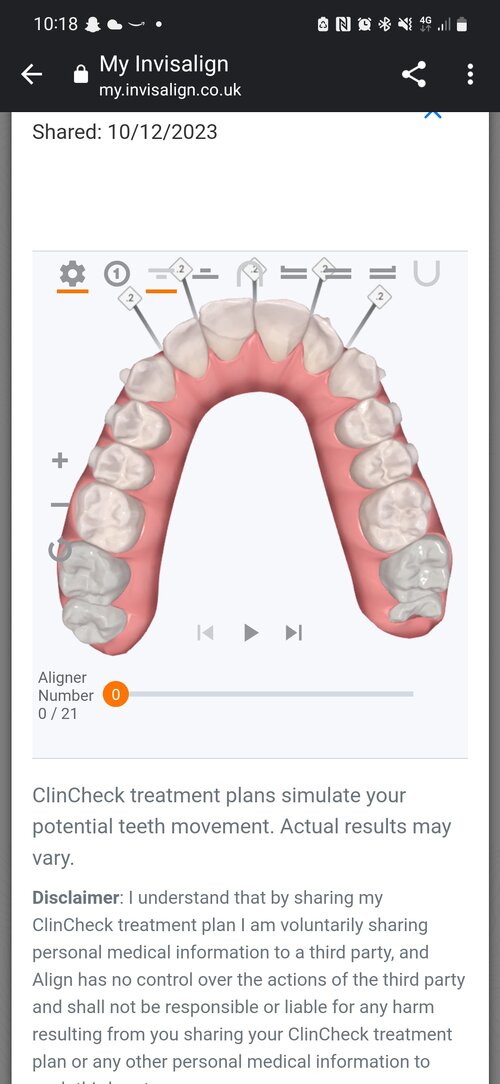Click the reset rotation circular arrow icon

[x=59, y=550]
